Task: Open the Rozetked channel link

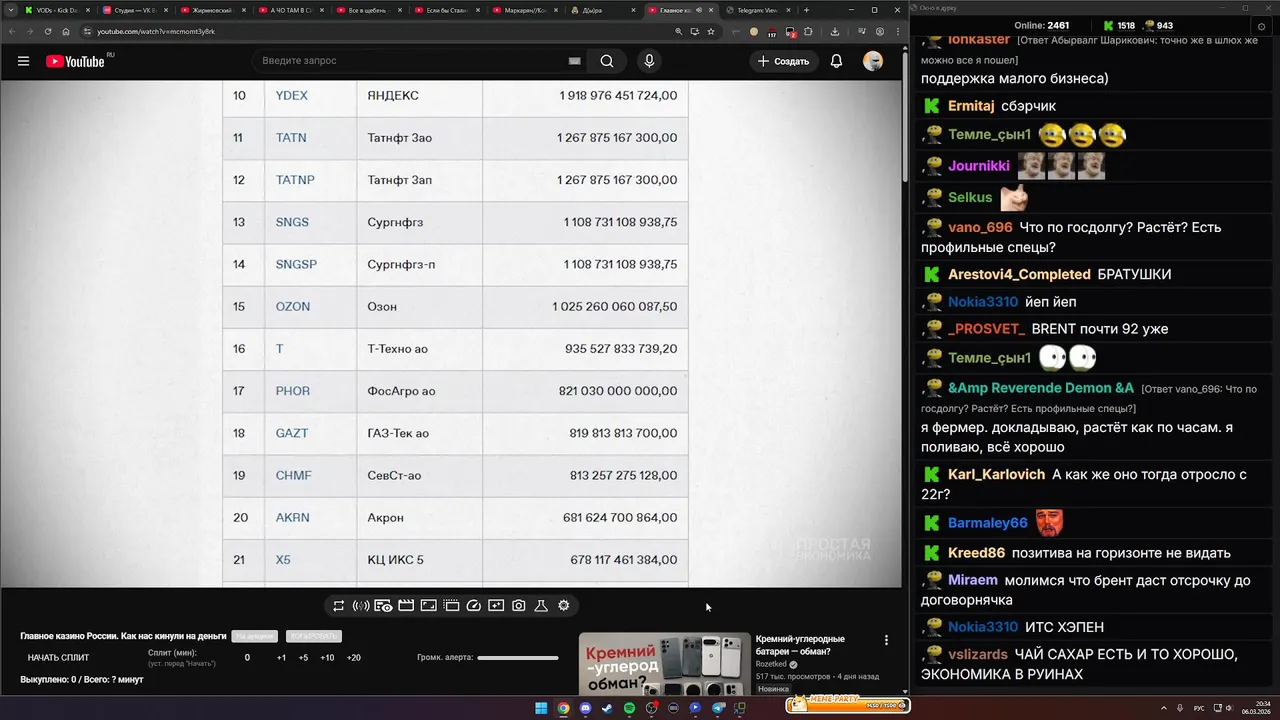Action: 772,664
